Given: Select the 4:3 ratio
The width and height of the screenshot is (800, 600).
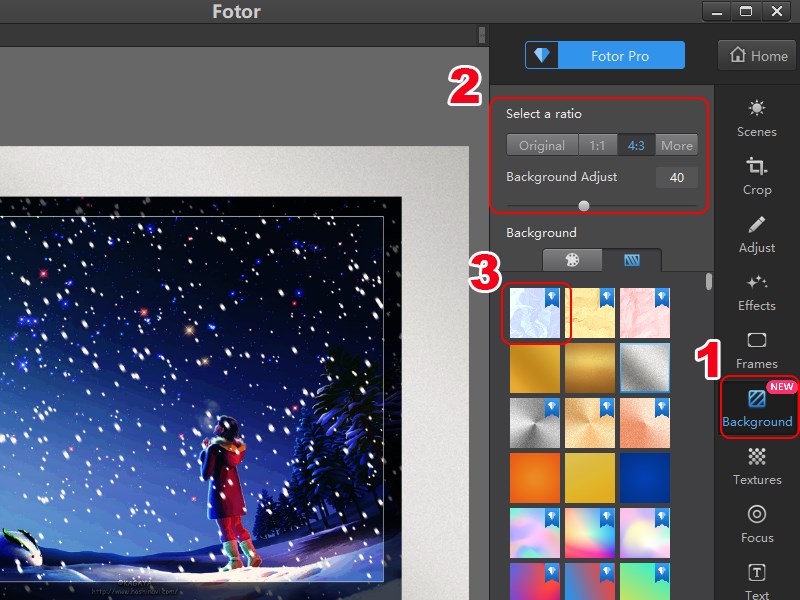Looking at the screenshot, I should tap(636, 145).
